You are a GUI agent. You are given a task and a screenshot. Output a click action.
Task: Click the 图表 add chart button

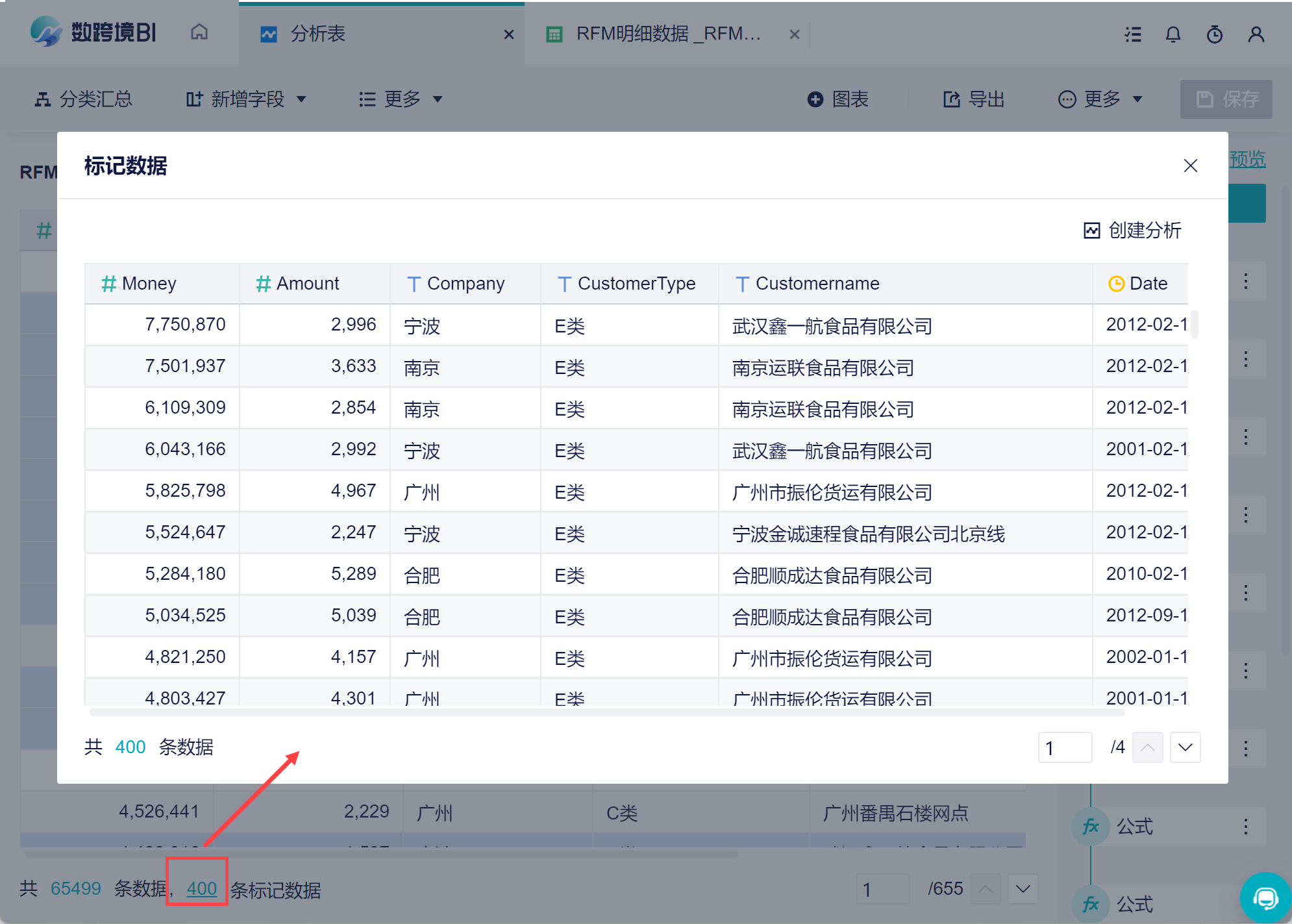pos(838,99)
